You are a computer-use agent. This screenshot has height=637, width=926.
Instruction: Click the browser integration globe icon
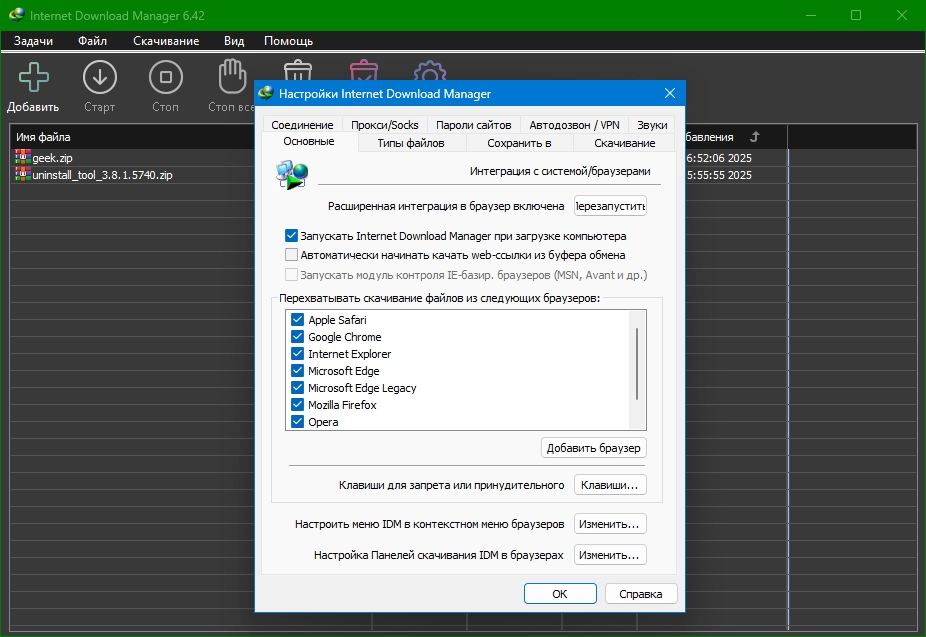coord(292,175)
